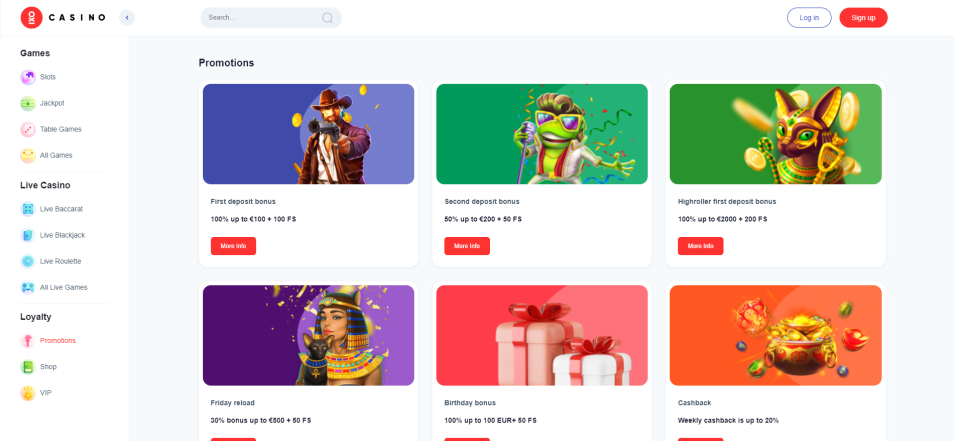Focus the Search input field
954x441 pixels.
pyautogui.click(x=271, y=18)
